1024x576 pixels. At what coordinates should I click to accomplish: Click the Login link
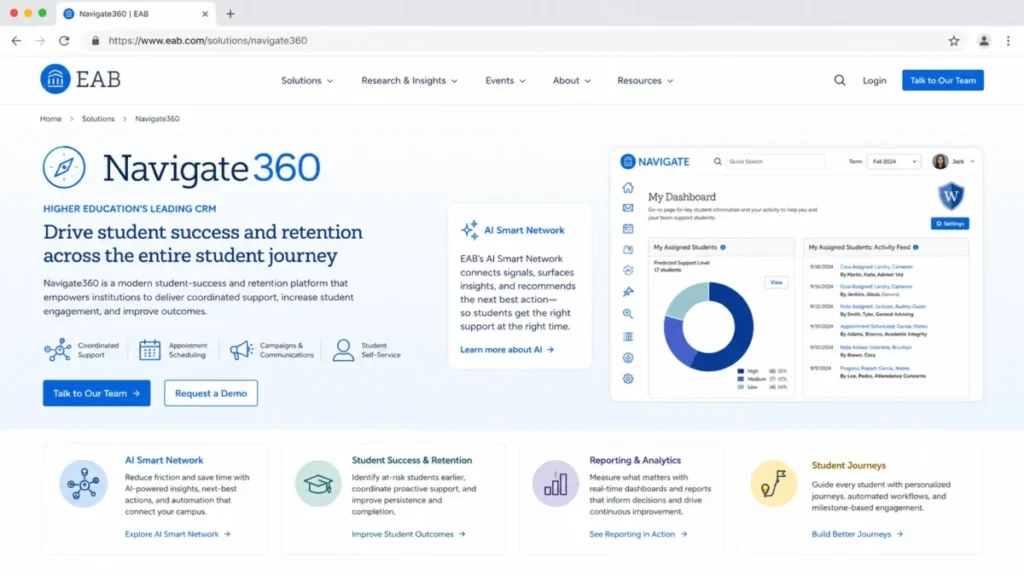tap(874, 80)
